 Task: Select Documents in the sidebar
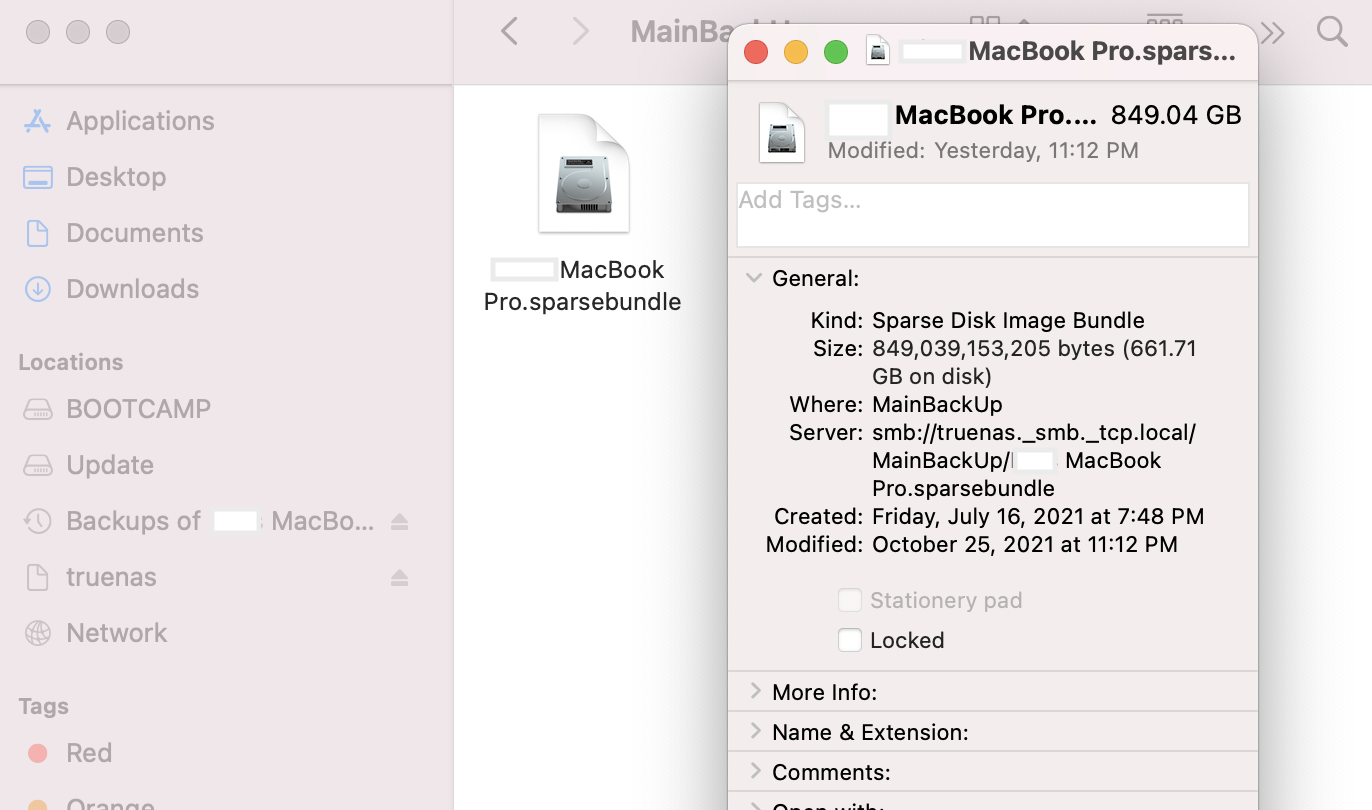[x=135, y=233]
